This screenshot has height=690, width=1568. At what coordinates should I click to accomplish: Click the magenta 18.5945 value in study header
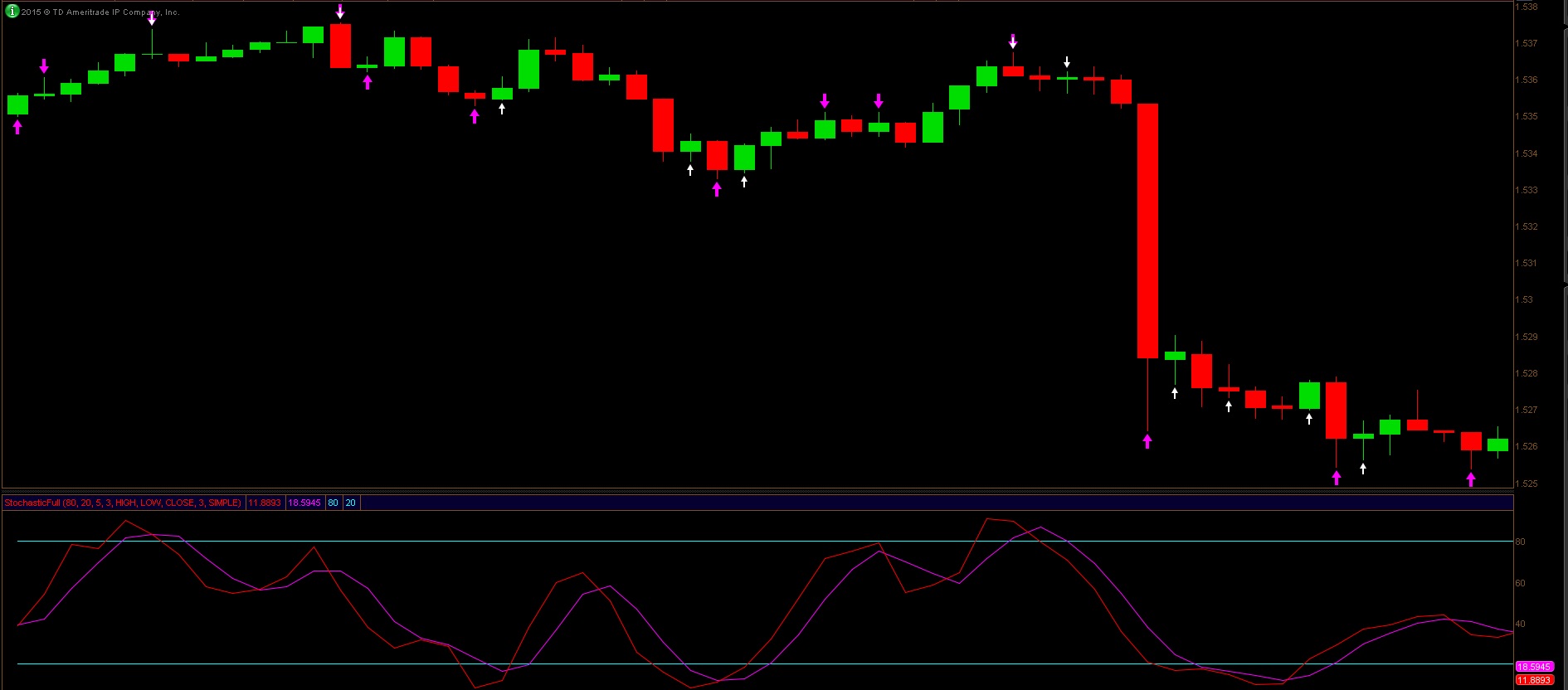click(x=304, y=503)
